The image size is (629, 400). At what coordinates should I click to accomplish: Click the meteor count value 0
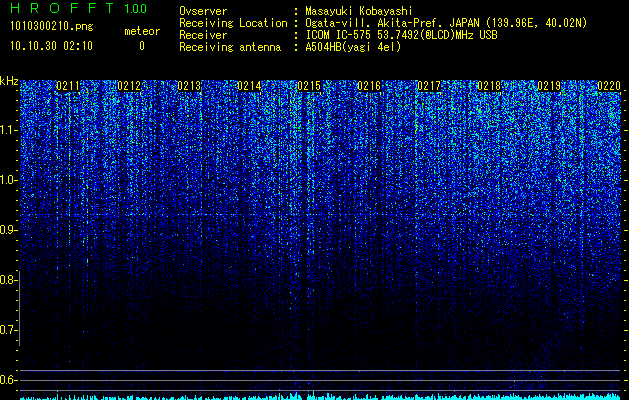pos(142,46)
